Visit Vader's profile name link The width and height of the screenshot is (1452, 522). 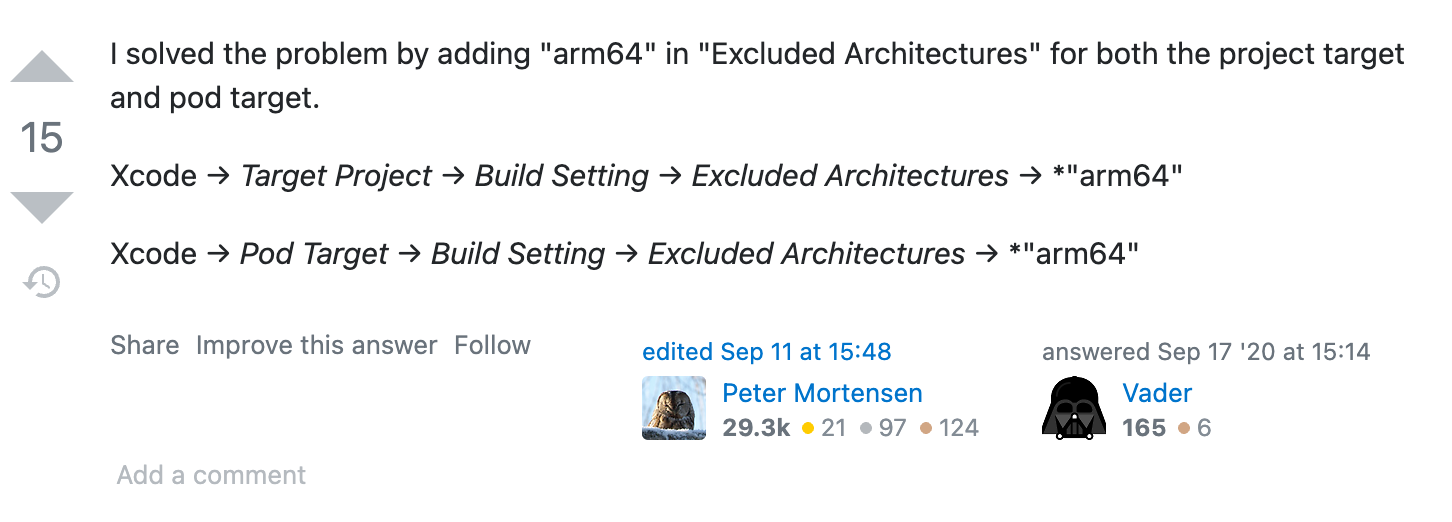click(1157, 393)
